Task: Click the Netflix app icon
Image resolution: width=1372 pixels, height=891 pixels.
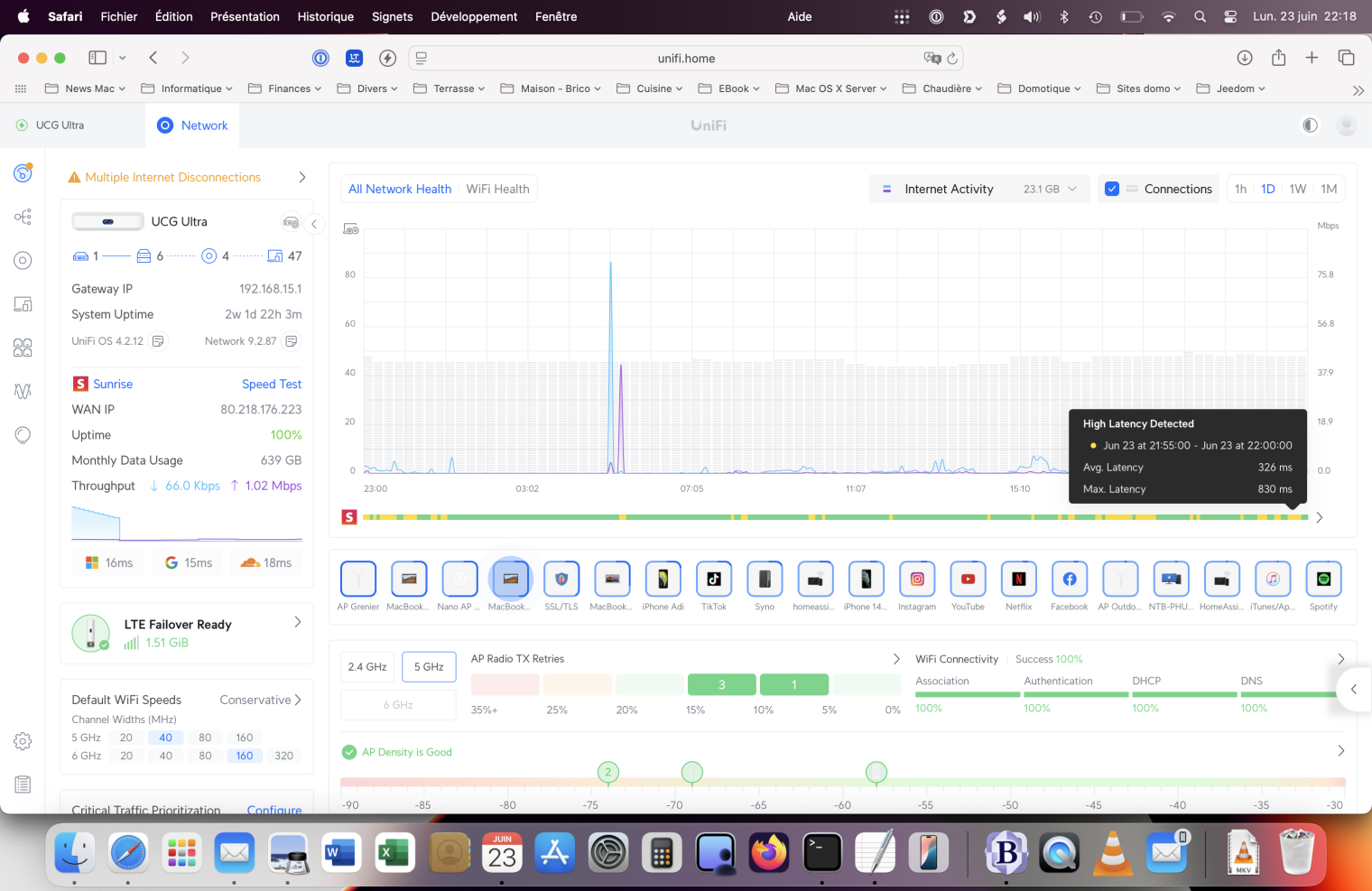Action: pyautogui.click(x=1018, y=580)
